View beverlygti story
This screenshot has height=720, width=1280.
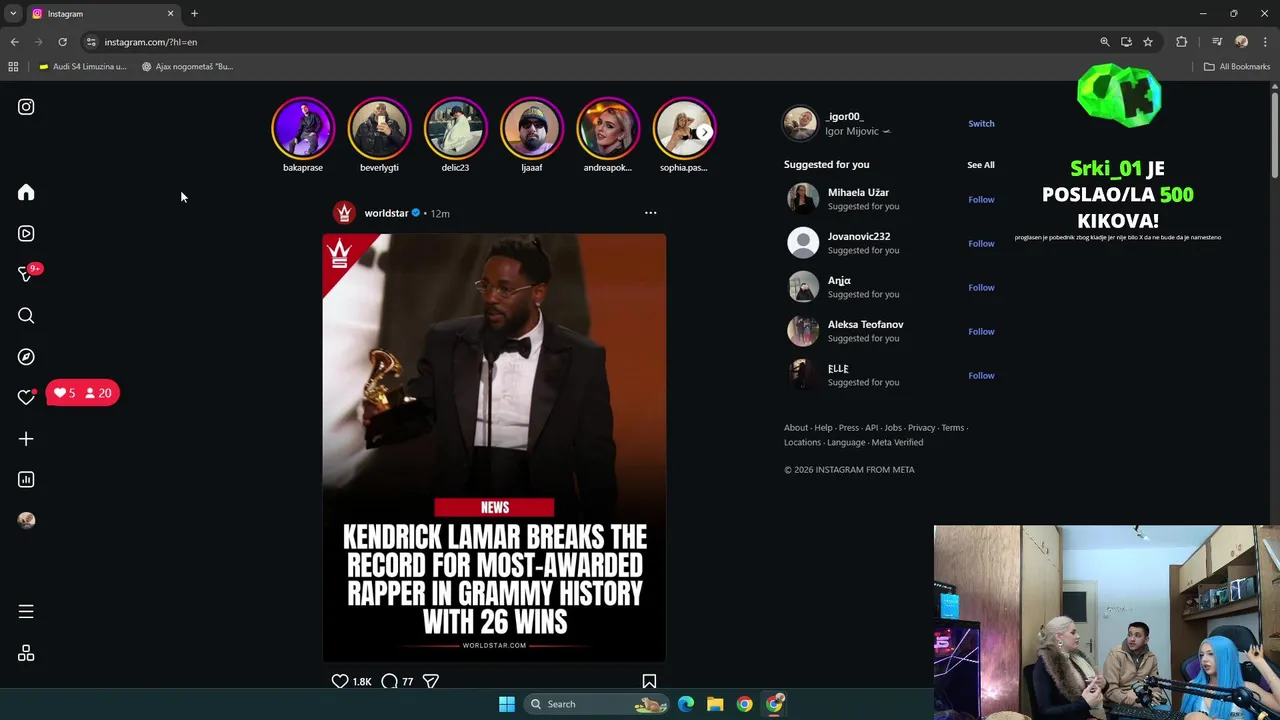click(x=379, y=129)
